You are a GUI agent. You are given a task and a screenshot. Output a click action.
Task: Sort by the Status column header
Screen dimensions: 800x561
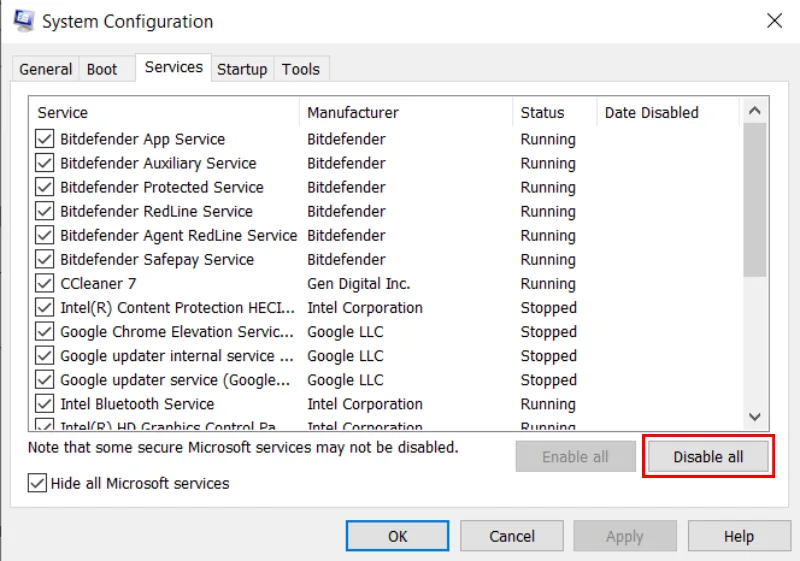pos(554,112)
